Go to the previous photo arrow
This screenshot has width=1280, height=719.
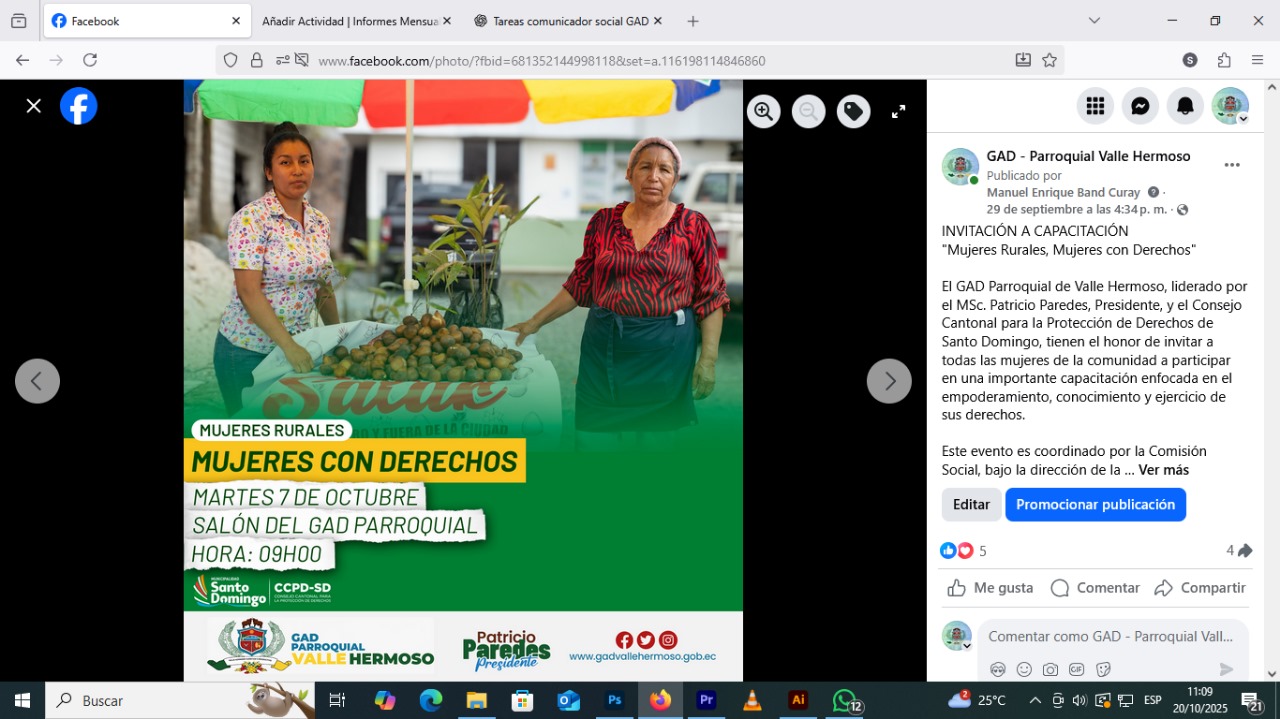(38, 381)
